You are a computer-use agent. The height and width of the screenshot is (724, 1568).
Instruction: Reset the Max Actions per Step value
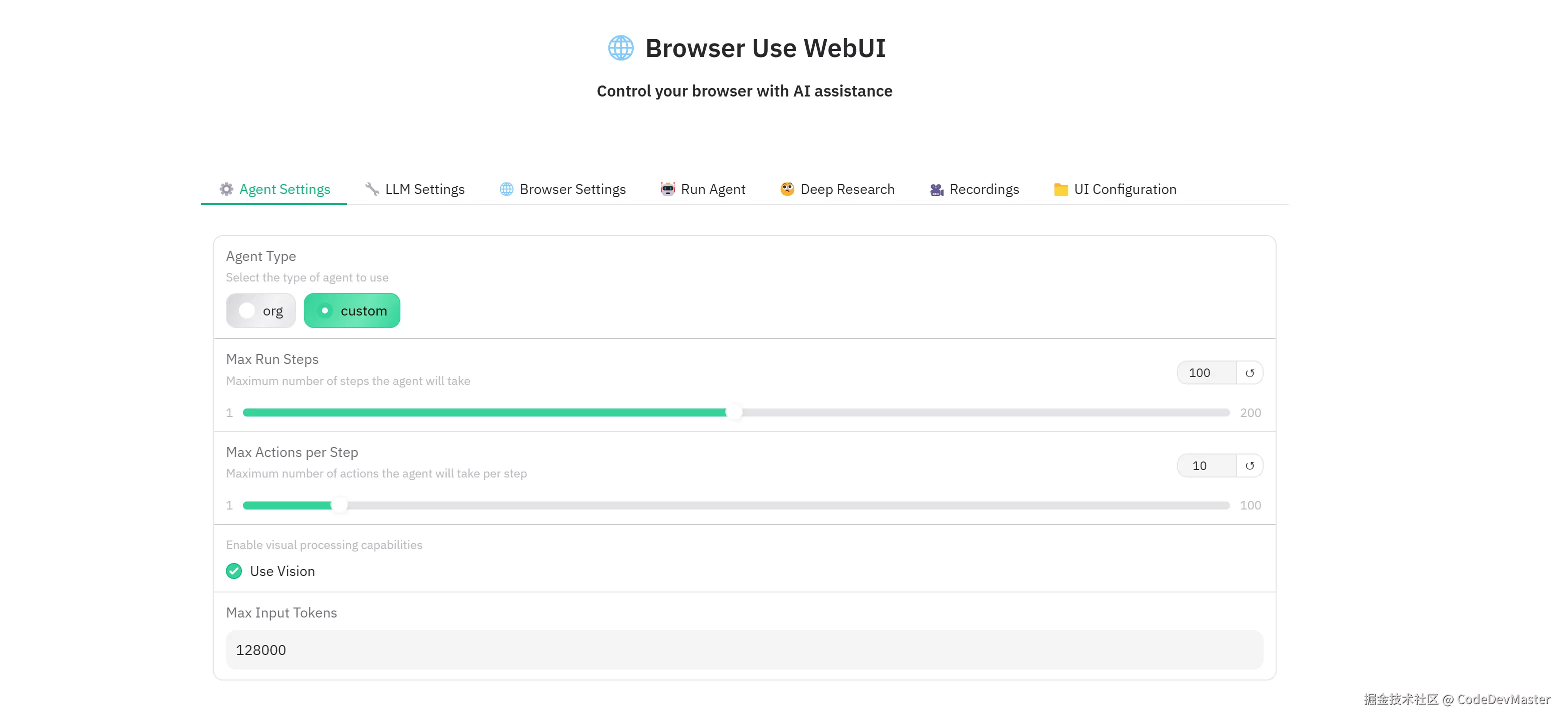pos(1250,466)
